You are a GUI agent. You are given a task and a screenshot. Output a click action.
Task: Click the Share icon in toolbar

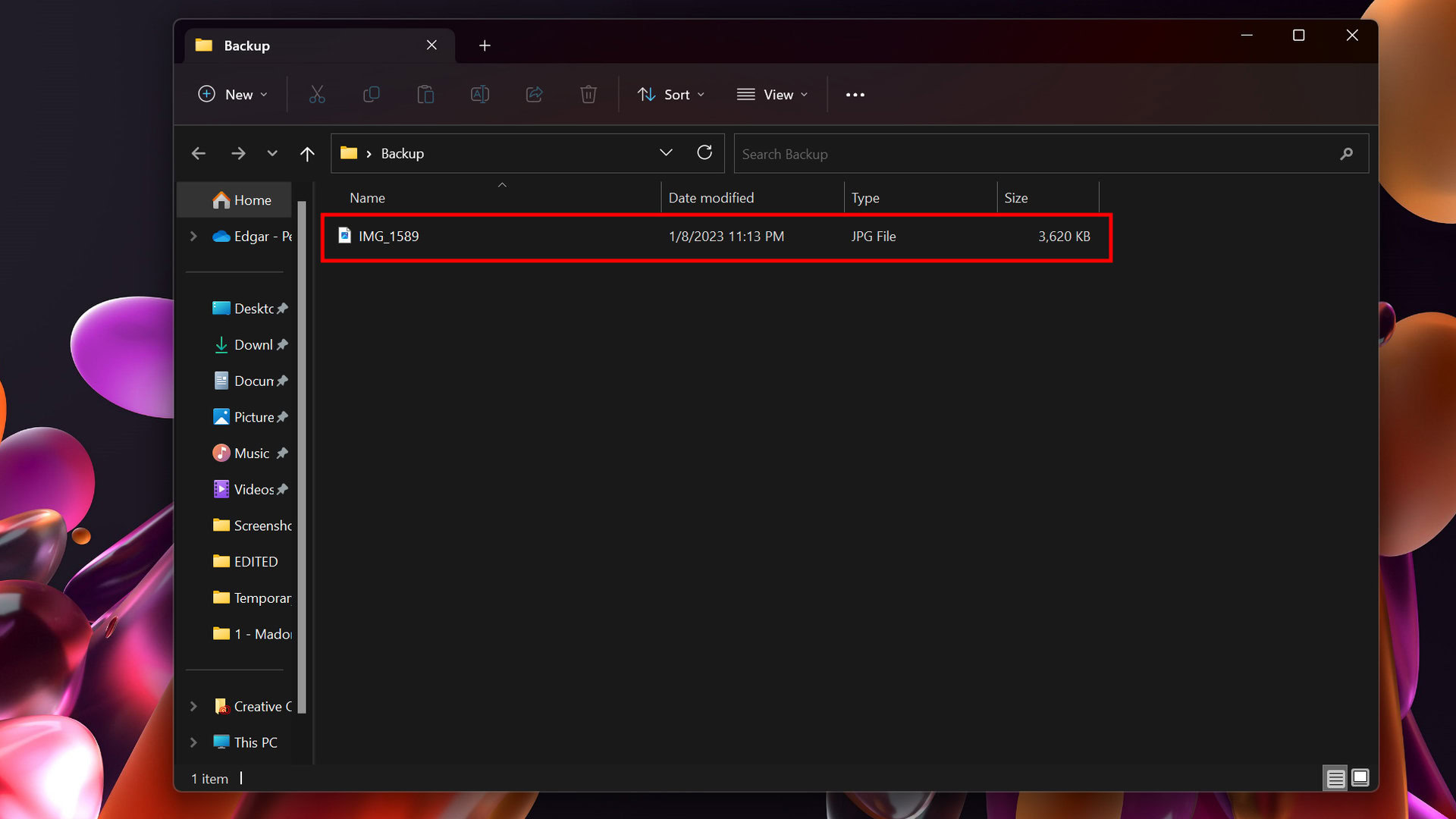point(534,95)
